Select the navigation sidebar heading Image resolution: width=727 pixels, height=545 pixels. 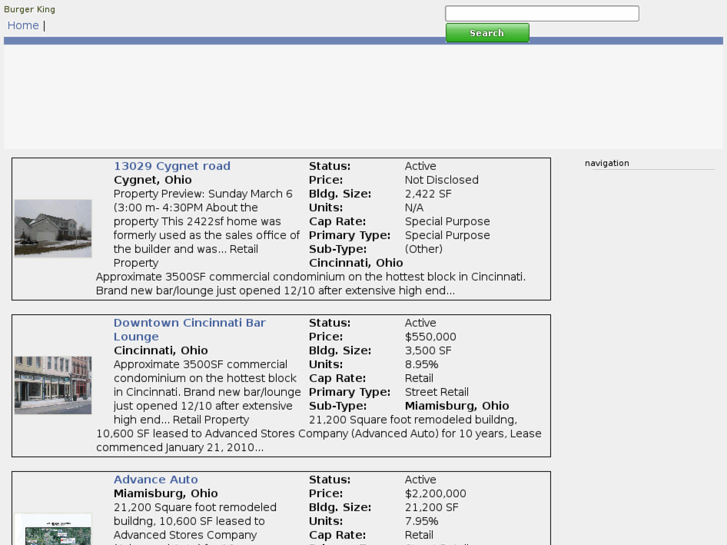607,163
